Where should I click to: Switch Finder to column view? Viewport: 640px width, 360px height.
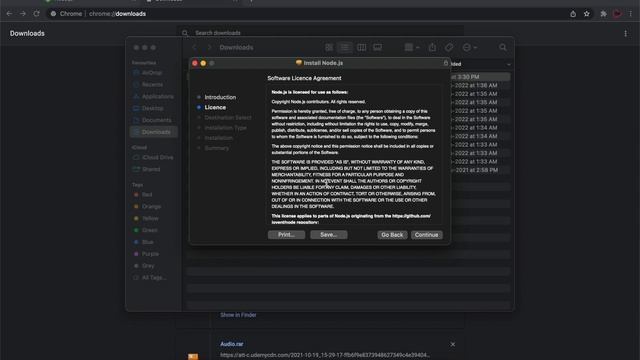pyautogui.click(x=361, y=47)
